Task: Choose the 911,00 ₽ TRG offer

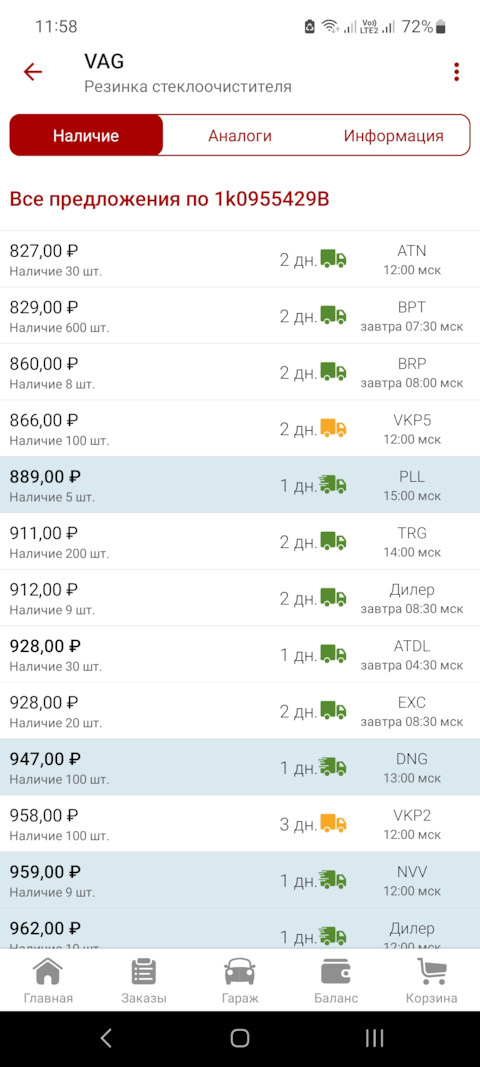Action: tap(240, 542)
